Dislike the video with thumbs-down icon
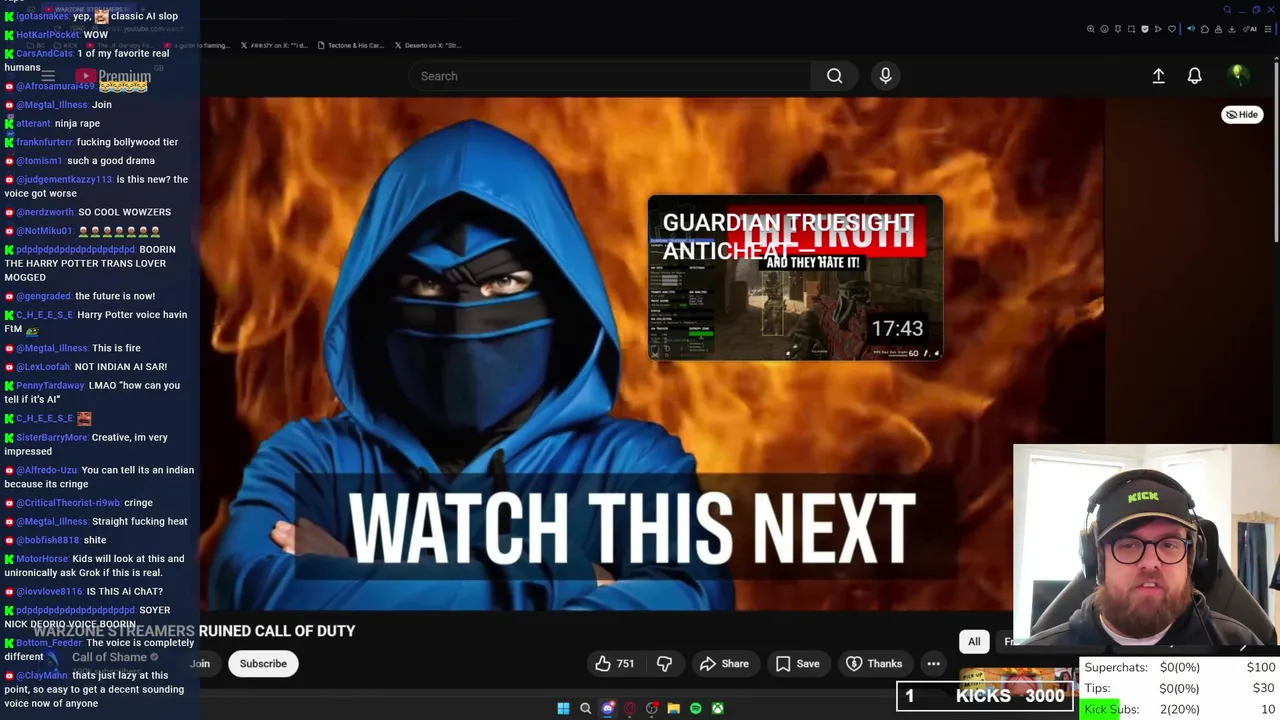1280x720 pixels. [x=664, y=663]
